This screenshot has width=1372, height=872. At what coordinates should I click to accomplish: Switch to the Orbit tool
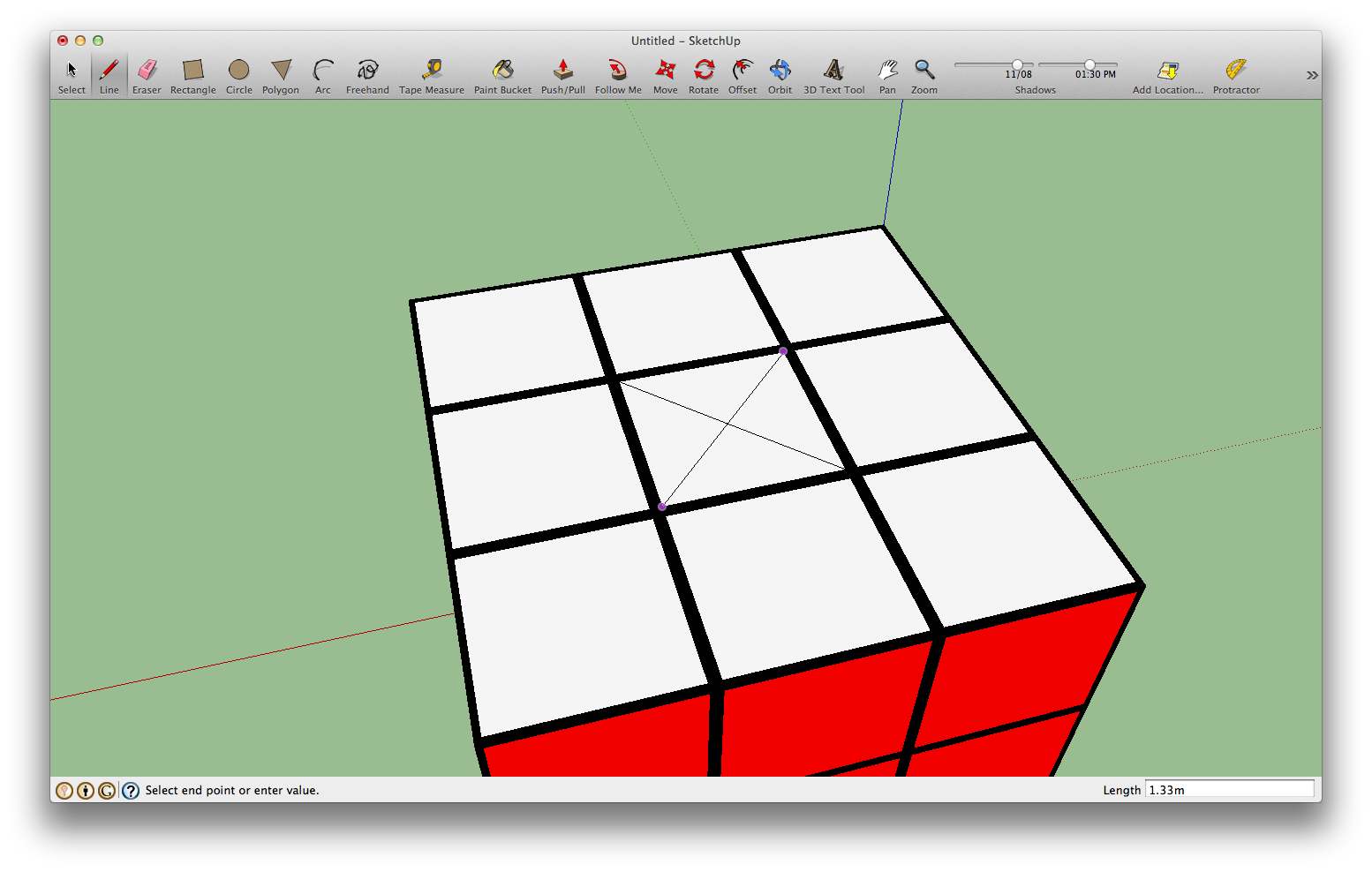click(780, 76)
